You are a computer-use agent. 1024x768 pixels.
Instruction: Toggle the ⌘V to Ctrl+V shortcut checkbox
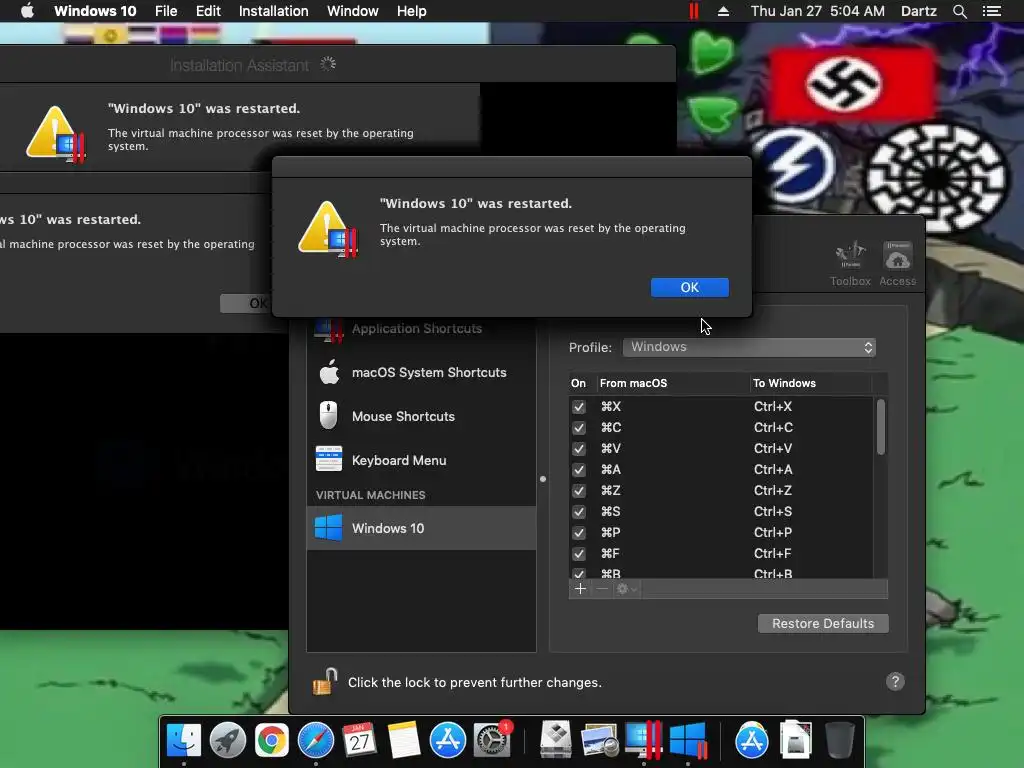point(579,449)
